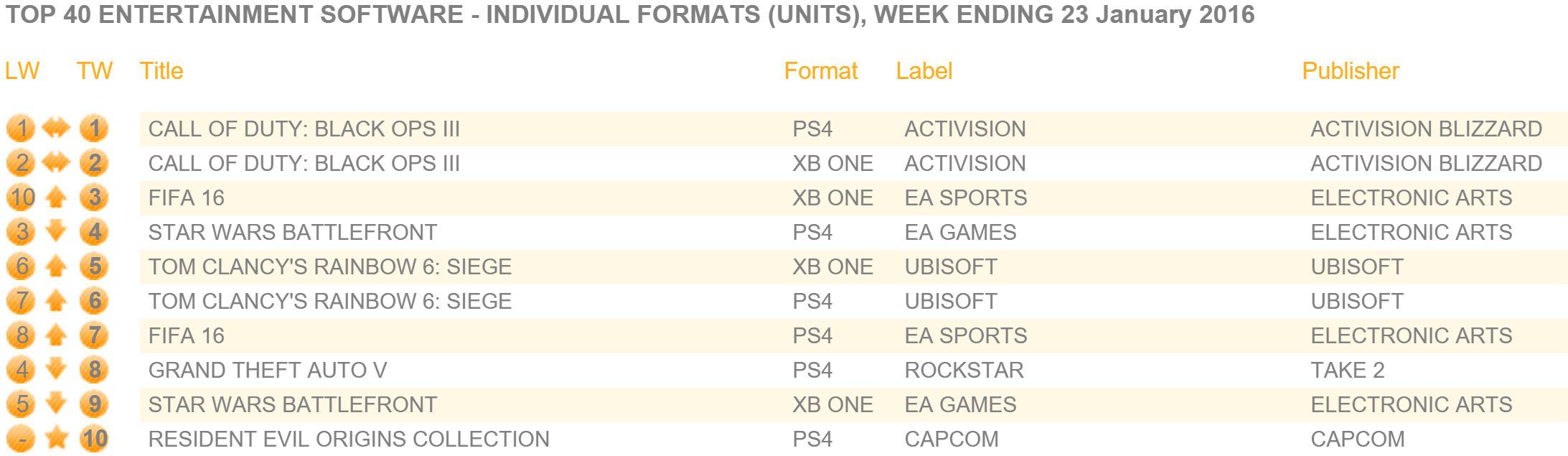
Task: Select the LW column header
Action: pos(22,71)
